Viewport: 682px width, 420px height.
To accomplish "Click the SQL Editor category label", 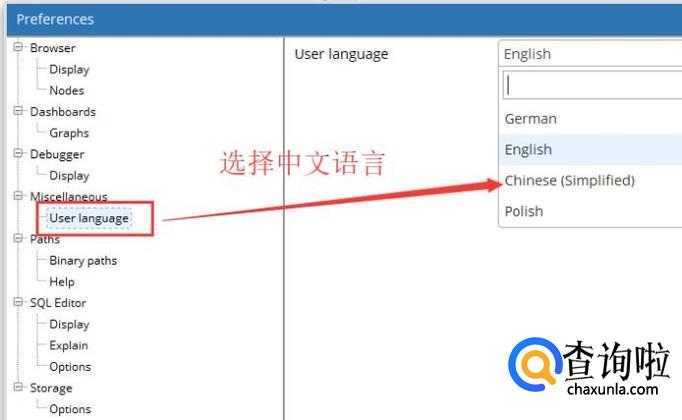I will click(x=58, y=303).
